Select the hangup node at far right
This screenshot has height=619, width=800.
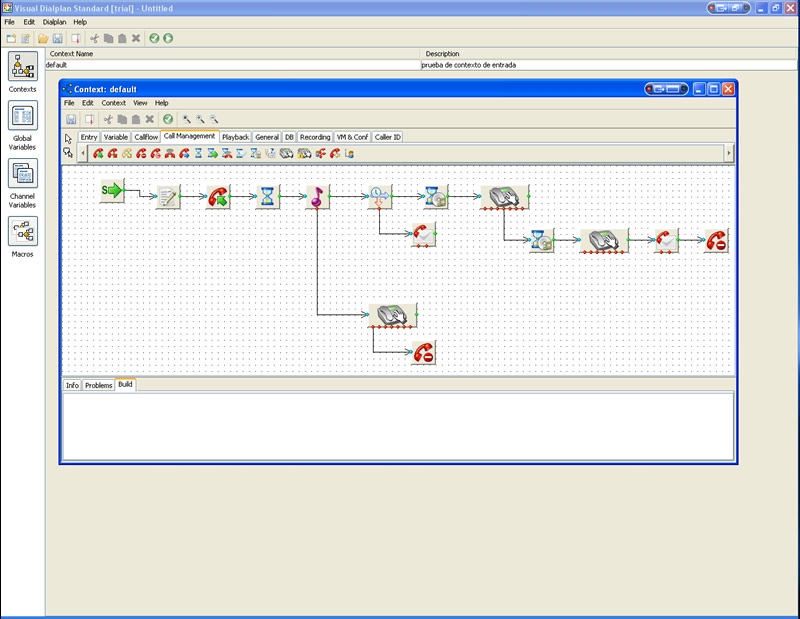point(715,240)
